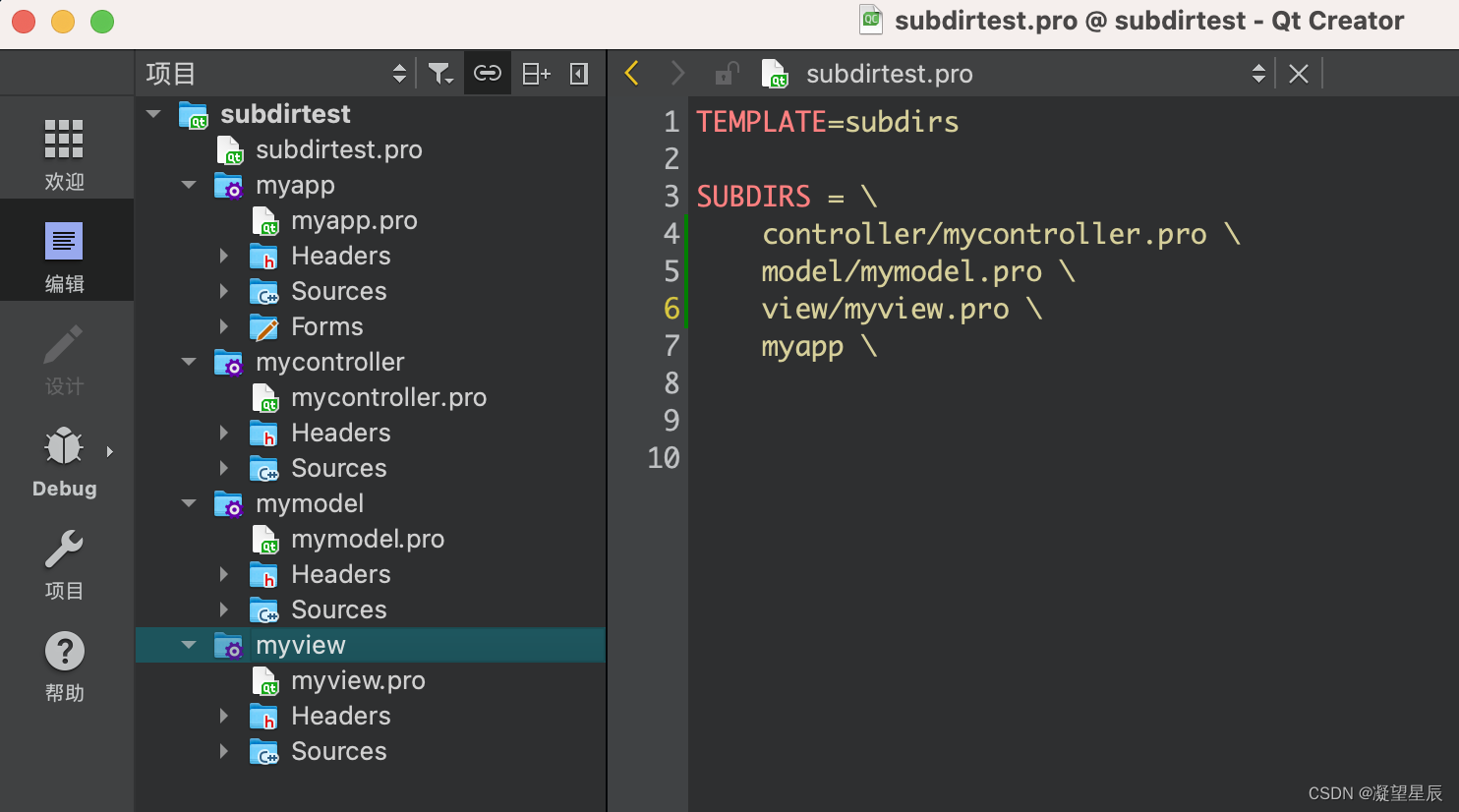This screenshot has height=812, width=1459.
Task: Select the subdirtest root project item
Action: (283, 114)
